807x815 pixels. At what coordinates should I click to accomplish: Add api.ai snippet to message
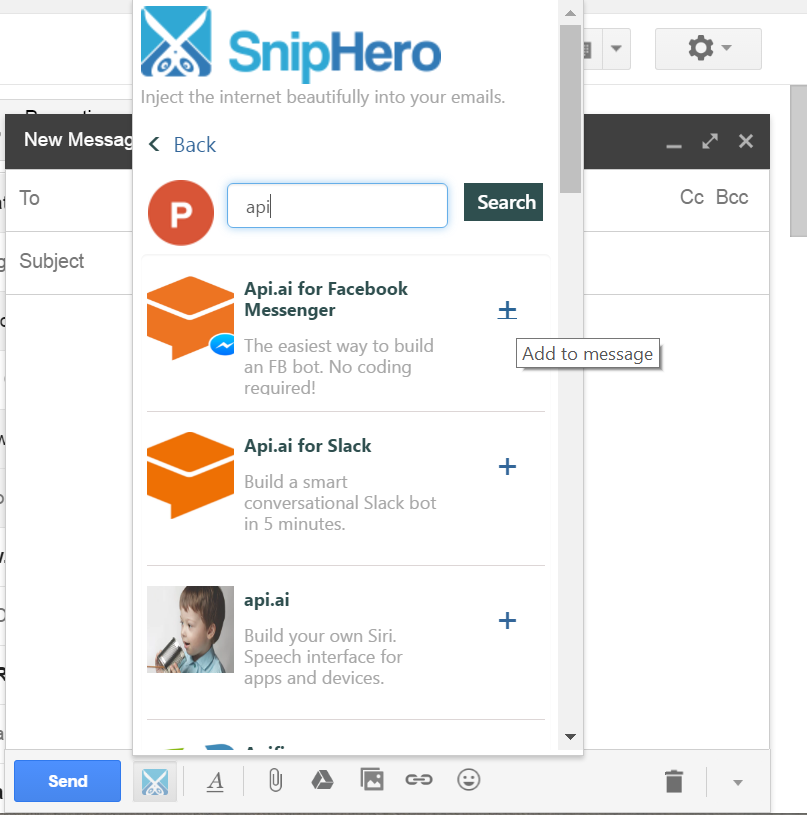click(x=507, y=621)
